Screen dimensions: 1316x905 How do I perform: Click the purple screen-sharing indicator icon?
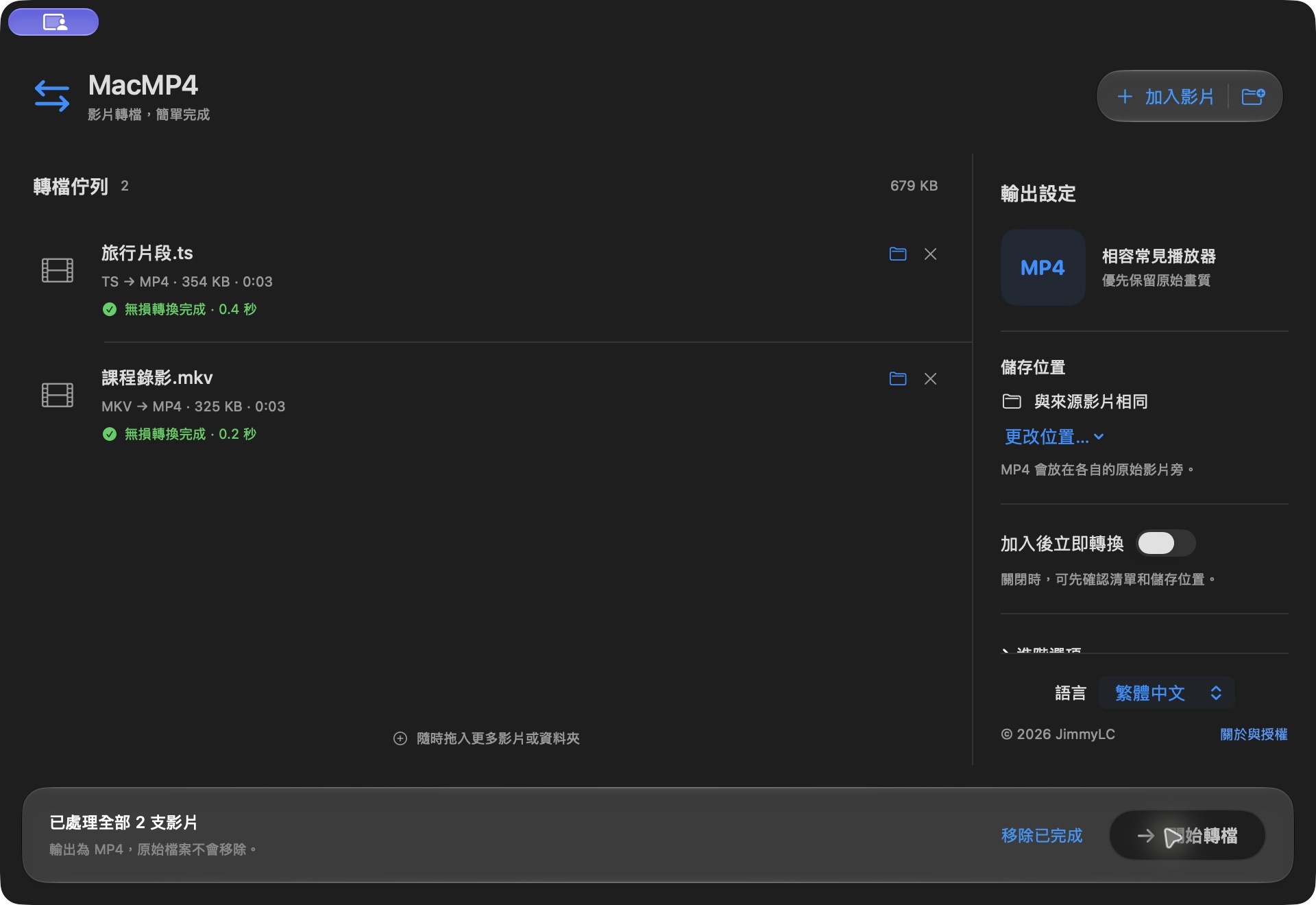[x=53, y=22]
